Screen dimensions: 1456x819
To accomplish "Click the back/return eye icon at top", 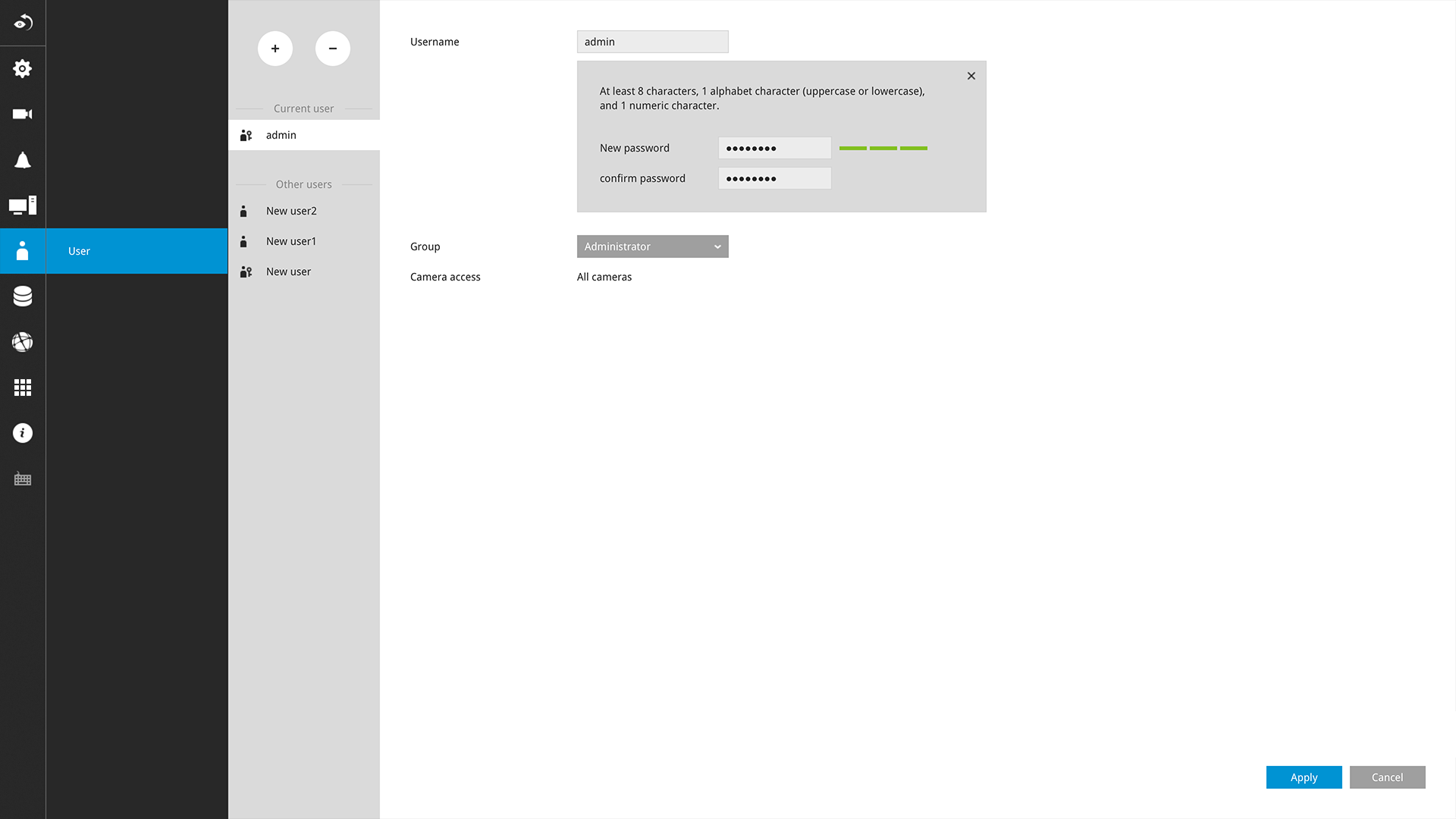I will (x=23, y=23).
